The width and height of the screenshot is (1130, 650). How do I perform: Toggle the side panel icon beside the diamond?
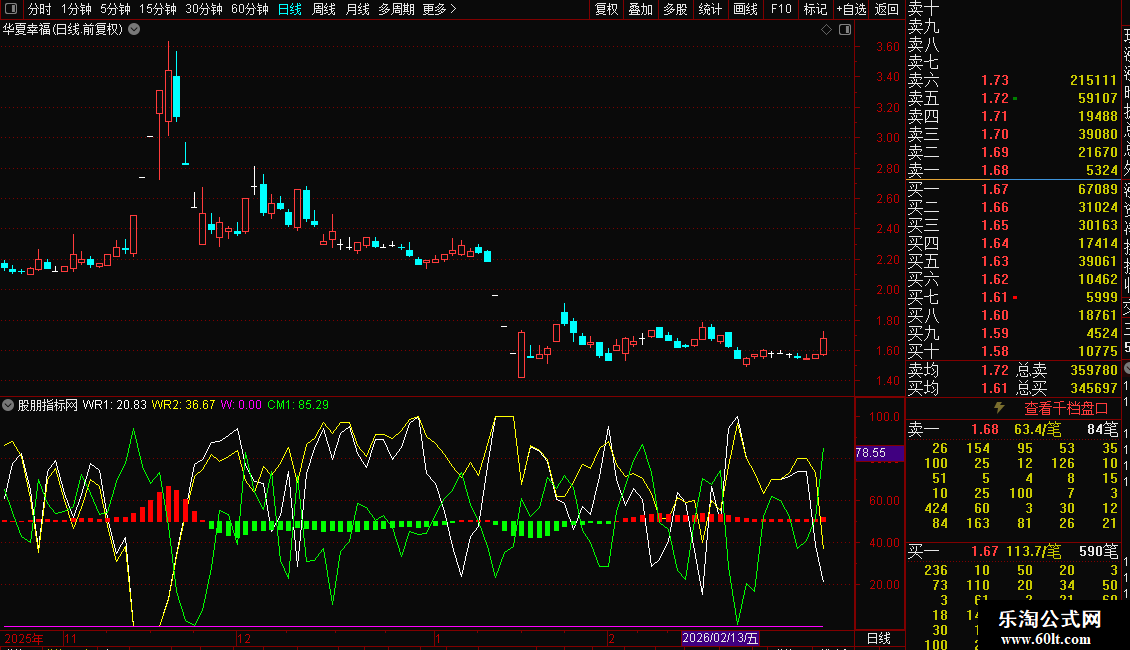(844, 30)
